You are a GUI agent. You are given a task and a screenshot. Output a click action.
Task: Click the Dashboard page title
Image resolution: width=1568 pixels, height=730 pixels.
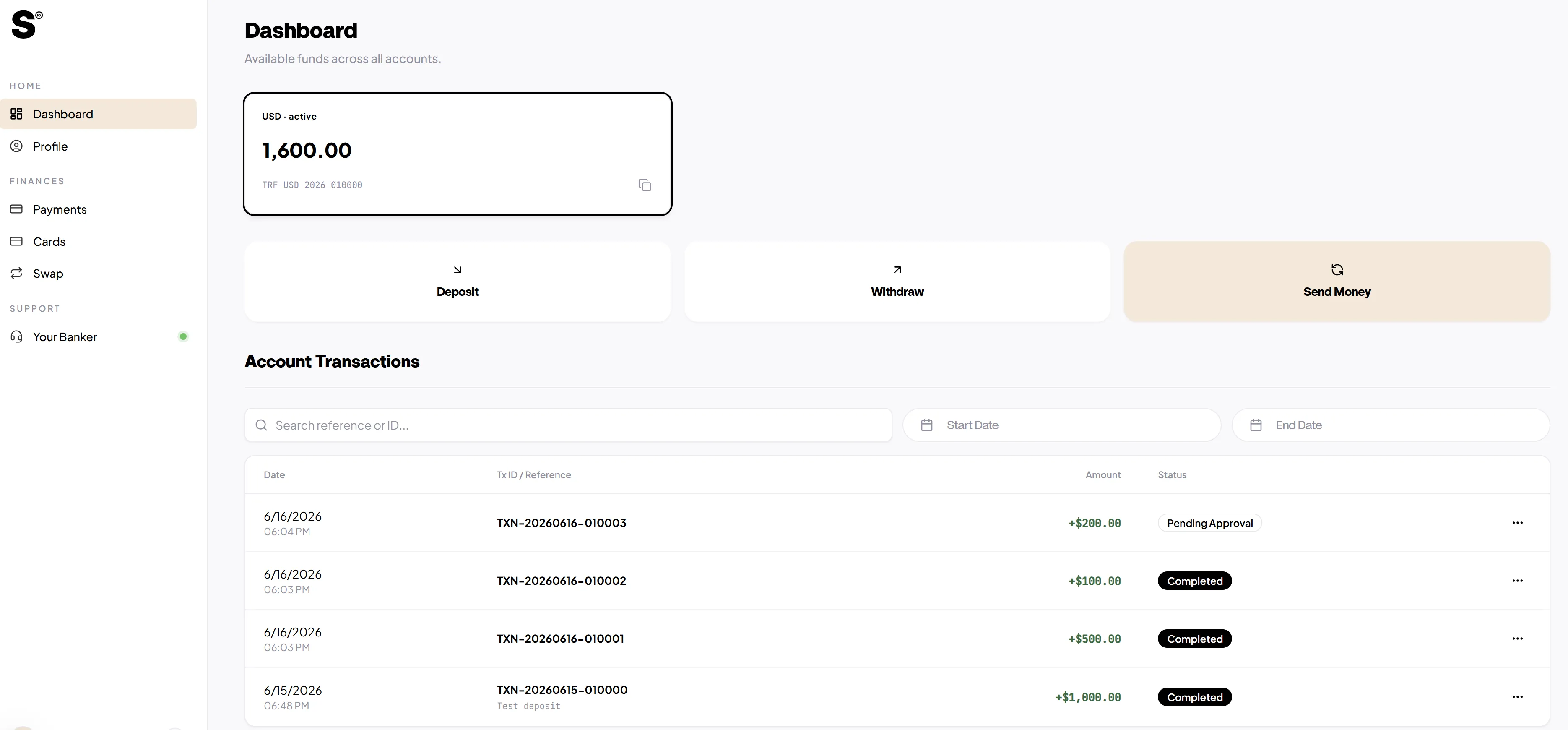[301, 31]
